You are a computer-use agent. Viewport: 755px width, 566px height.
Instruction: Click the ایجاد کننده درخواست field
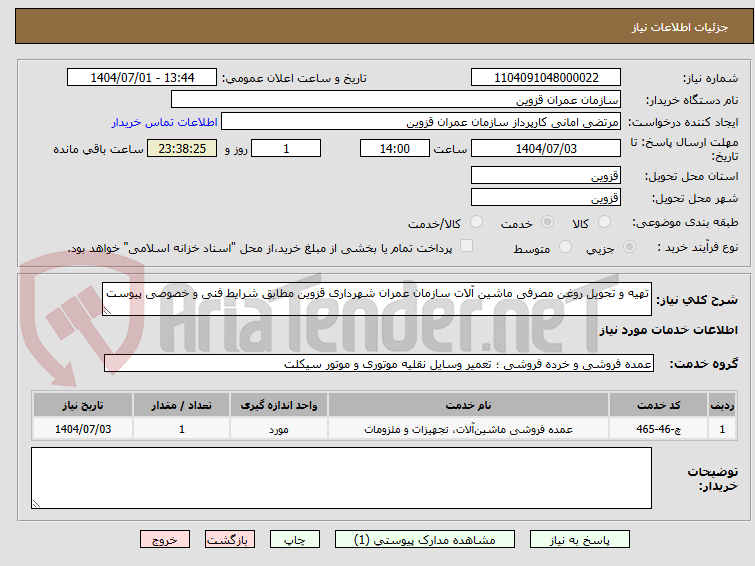tap(421, 122)
